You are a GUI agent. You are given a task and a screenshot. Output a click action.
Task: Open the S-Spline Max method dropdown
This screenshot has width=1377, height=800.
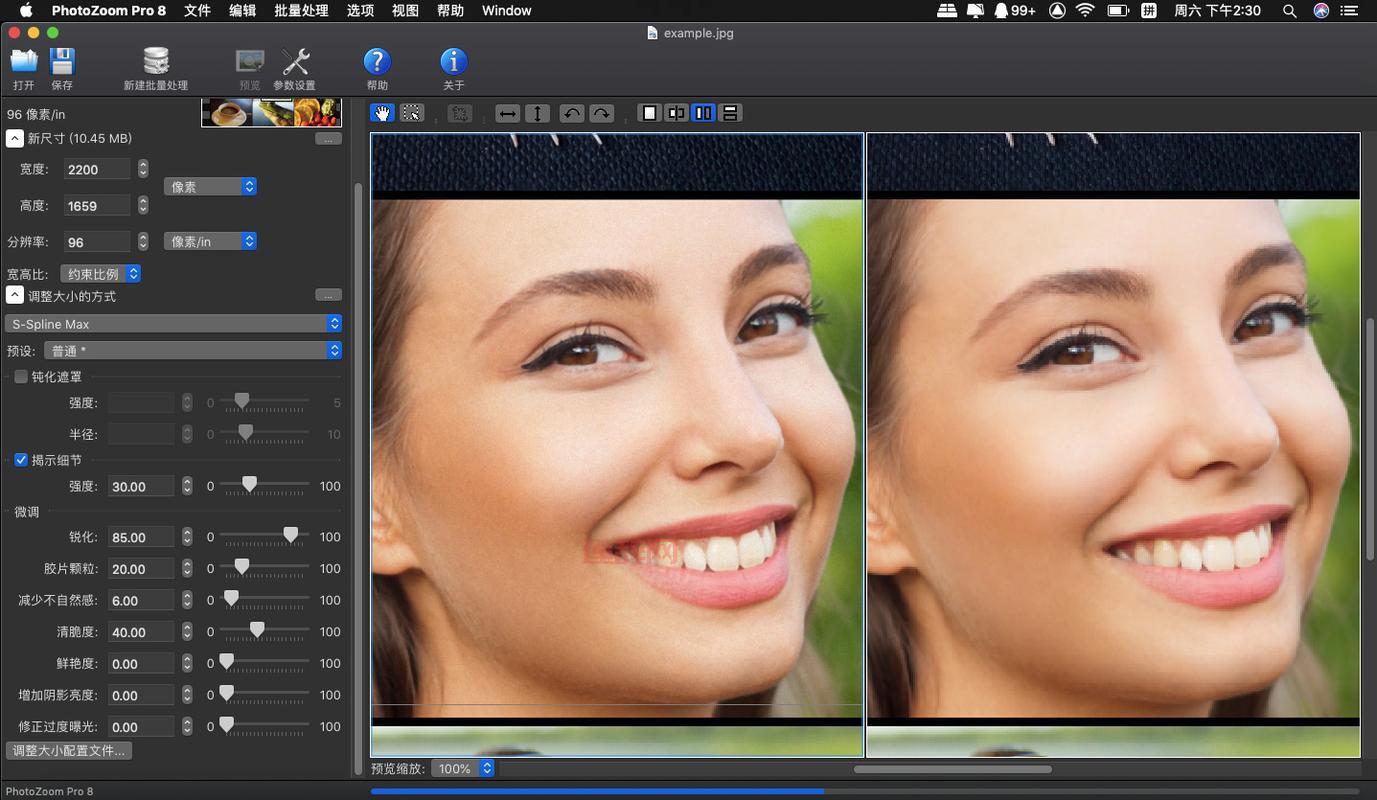click(x=173, y=324)
